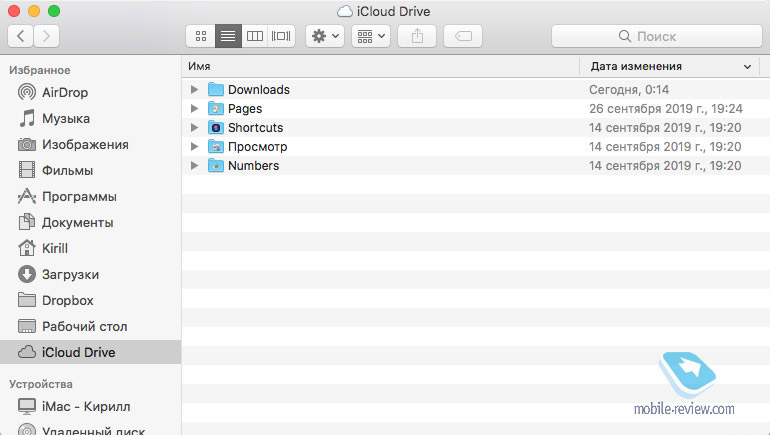The height and width of the screenshot is (437, 770).
Task: Expand the Pages folder disclosure triangle
Action: (x=194, y=109)
